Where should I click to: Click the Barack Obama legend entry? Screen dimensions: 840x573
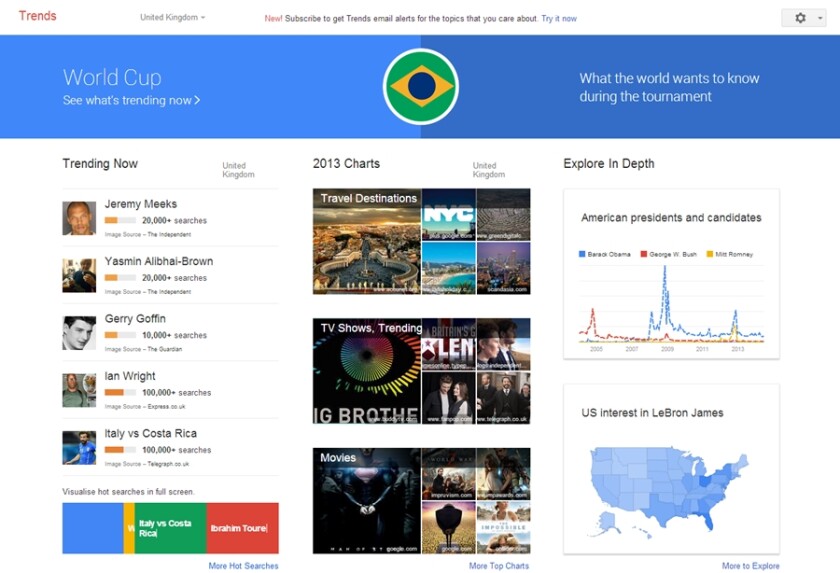click(x=605, y=254)
